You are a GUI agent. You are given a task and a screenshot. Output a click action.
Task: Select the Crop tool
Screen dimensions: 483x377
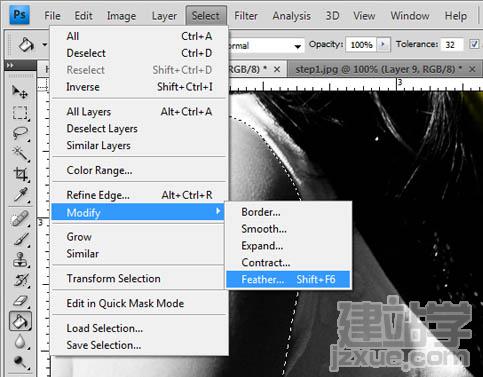[x=20, y=174]
